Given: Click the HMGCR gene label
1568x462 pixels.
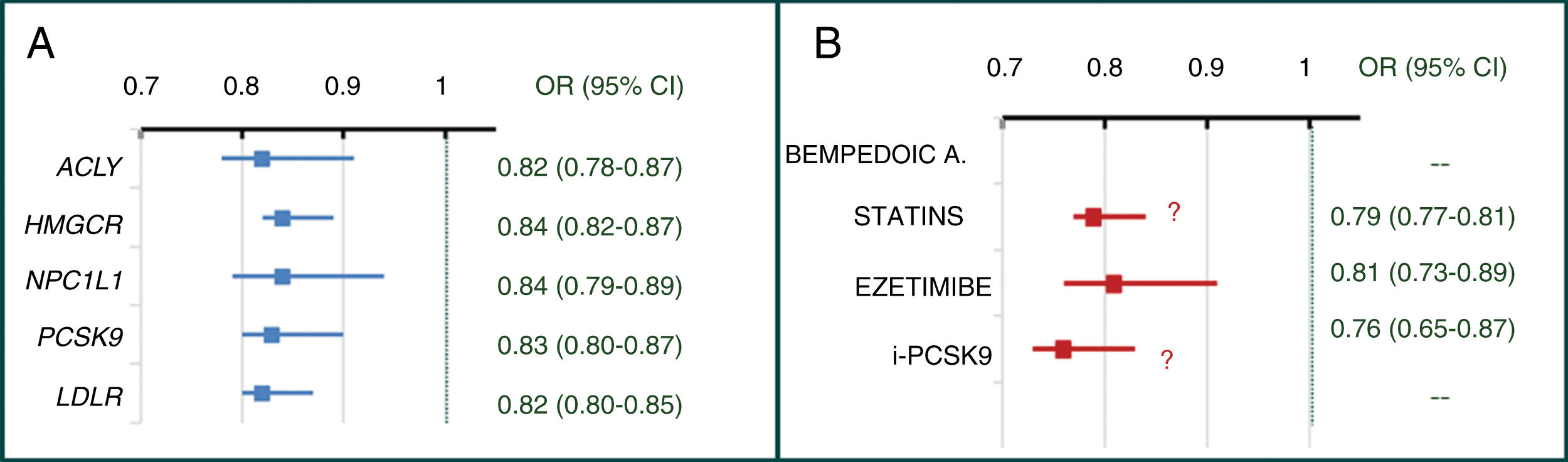Looking at the screenshot, I should coord(74,225).
